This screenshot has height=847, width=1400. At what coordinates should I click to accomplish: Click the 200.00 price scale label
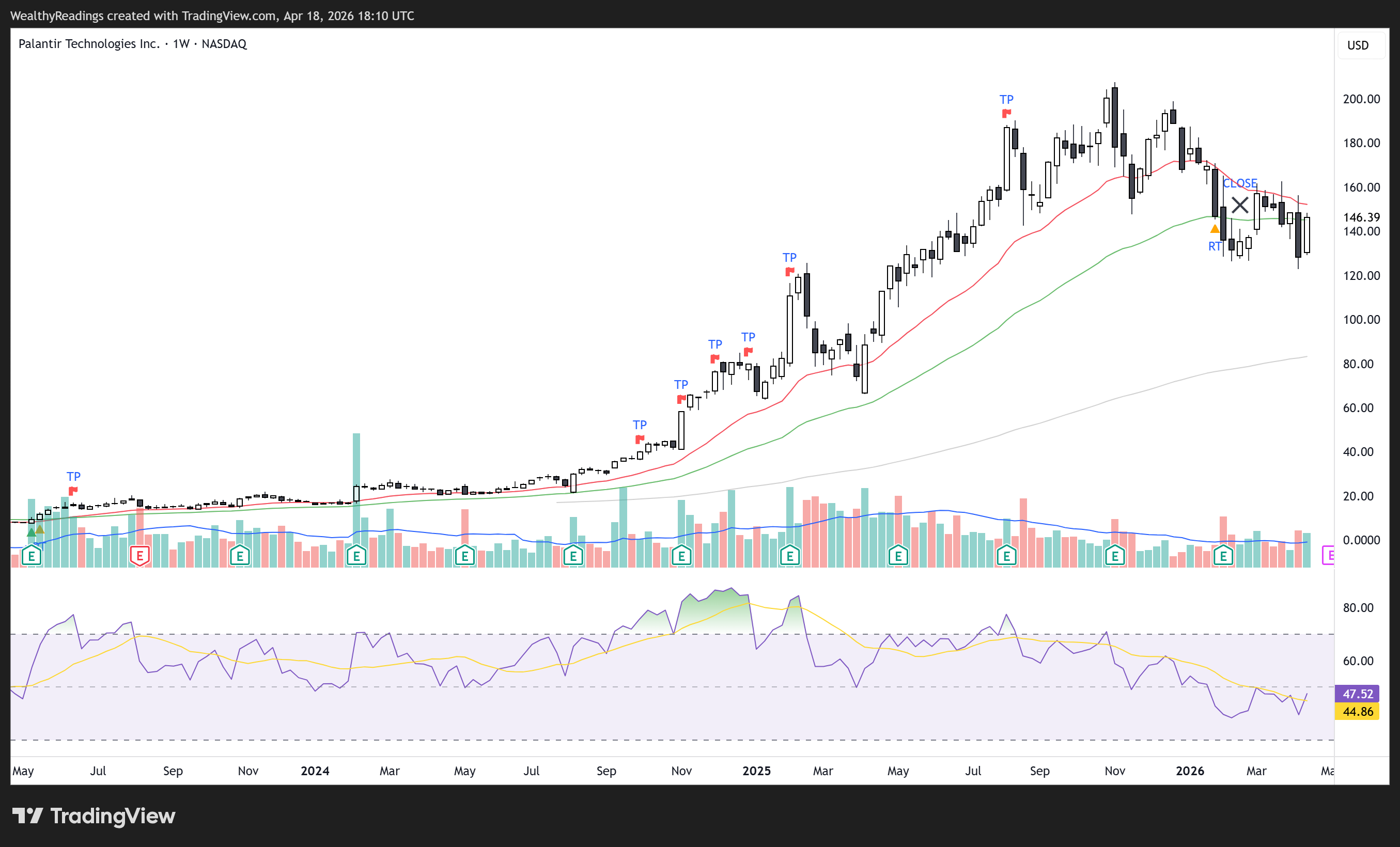[x=1361, y=99]
